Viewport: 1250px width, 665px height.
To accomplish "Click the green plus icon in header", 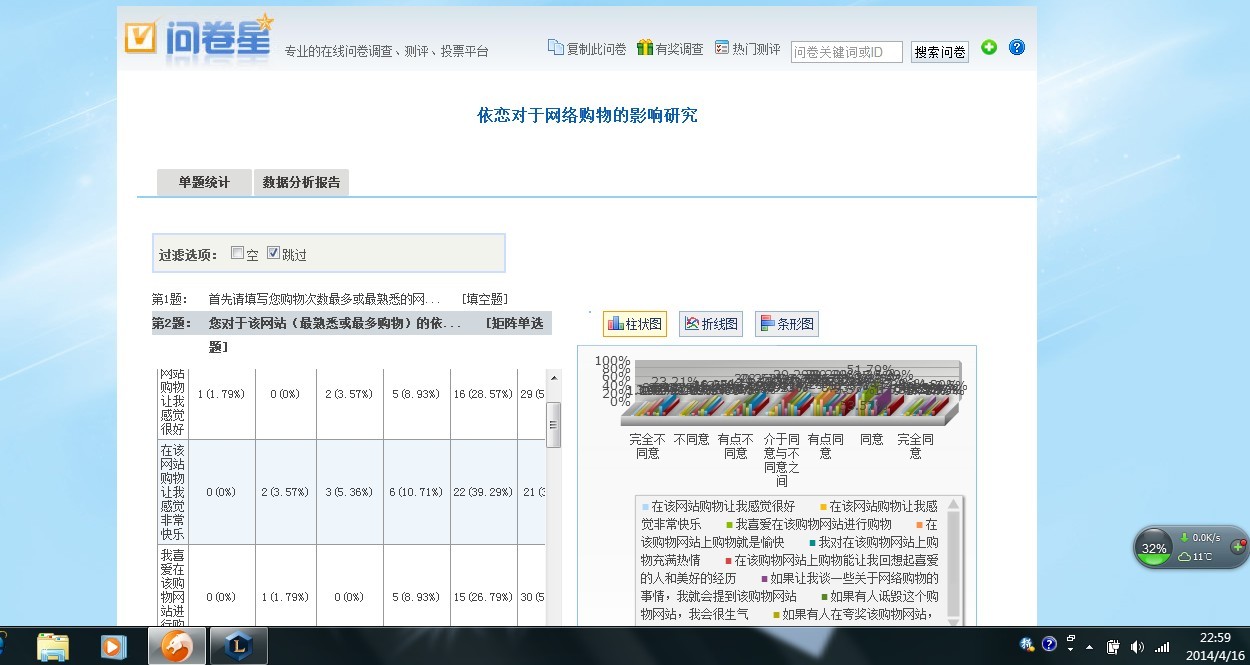I will click(x=989, y=47).
